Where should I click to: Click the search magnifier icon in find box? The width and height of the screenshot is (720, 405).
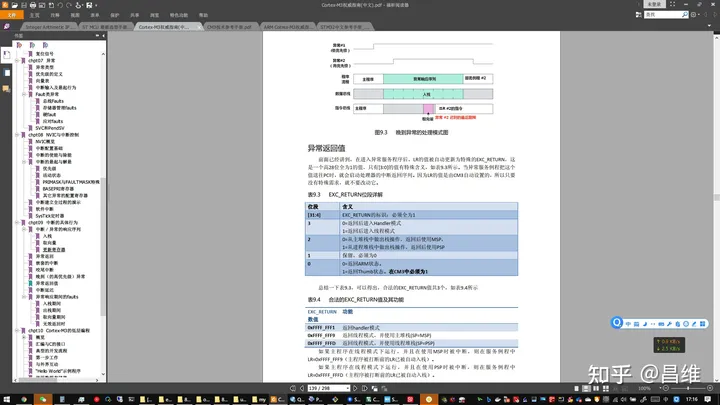pos(685,15)
